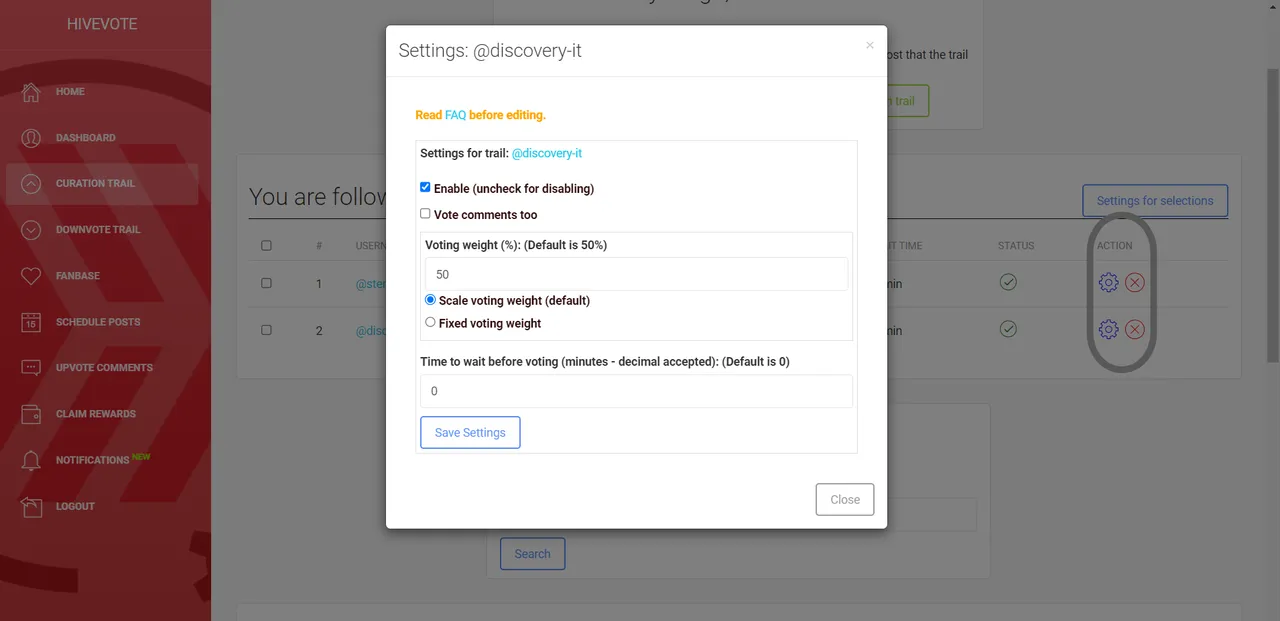Open settings gear for trail row 2
The height and width of the screenshot is (621, 1280).
click(1108, 329)
